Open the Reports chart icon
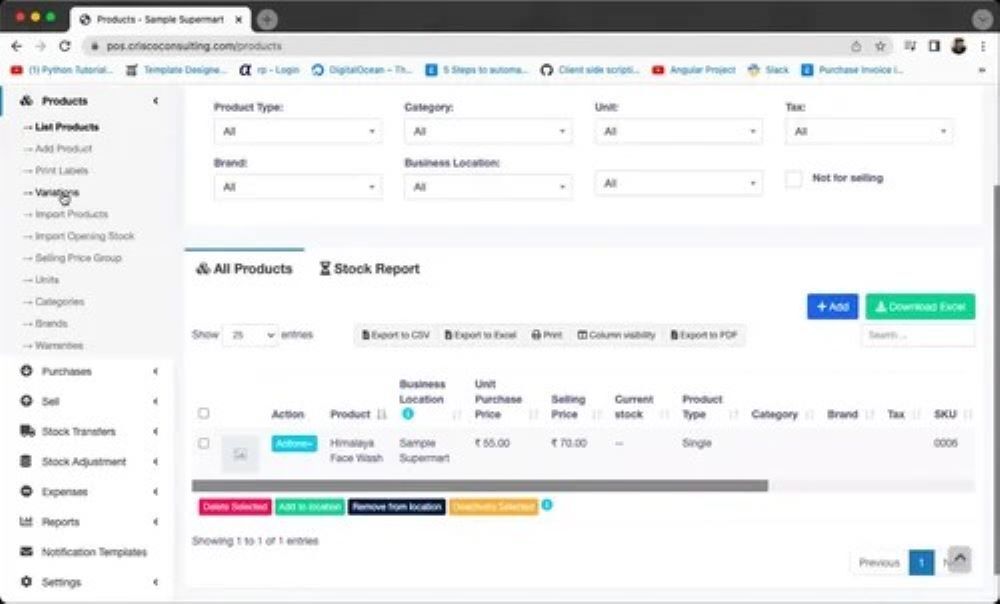 [x=27, y=521]
